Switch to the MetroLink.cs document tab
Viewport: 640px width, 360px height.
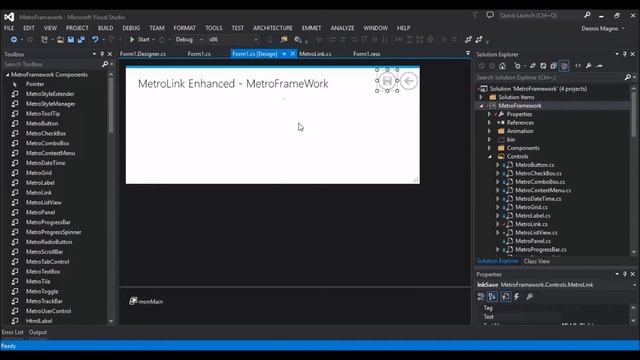click(x=315, y=54)
